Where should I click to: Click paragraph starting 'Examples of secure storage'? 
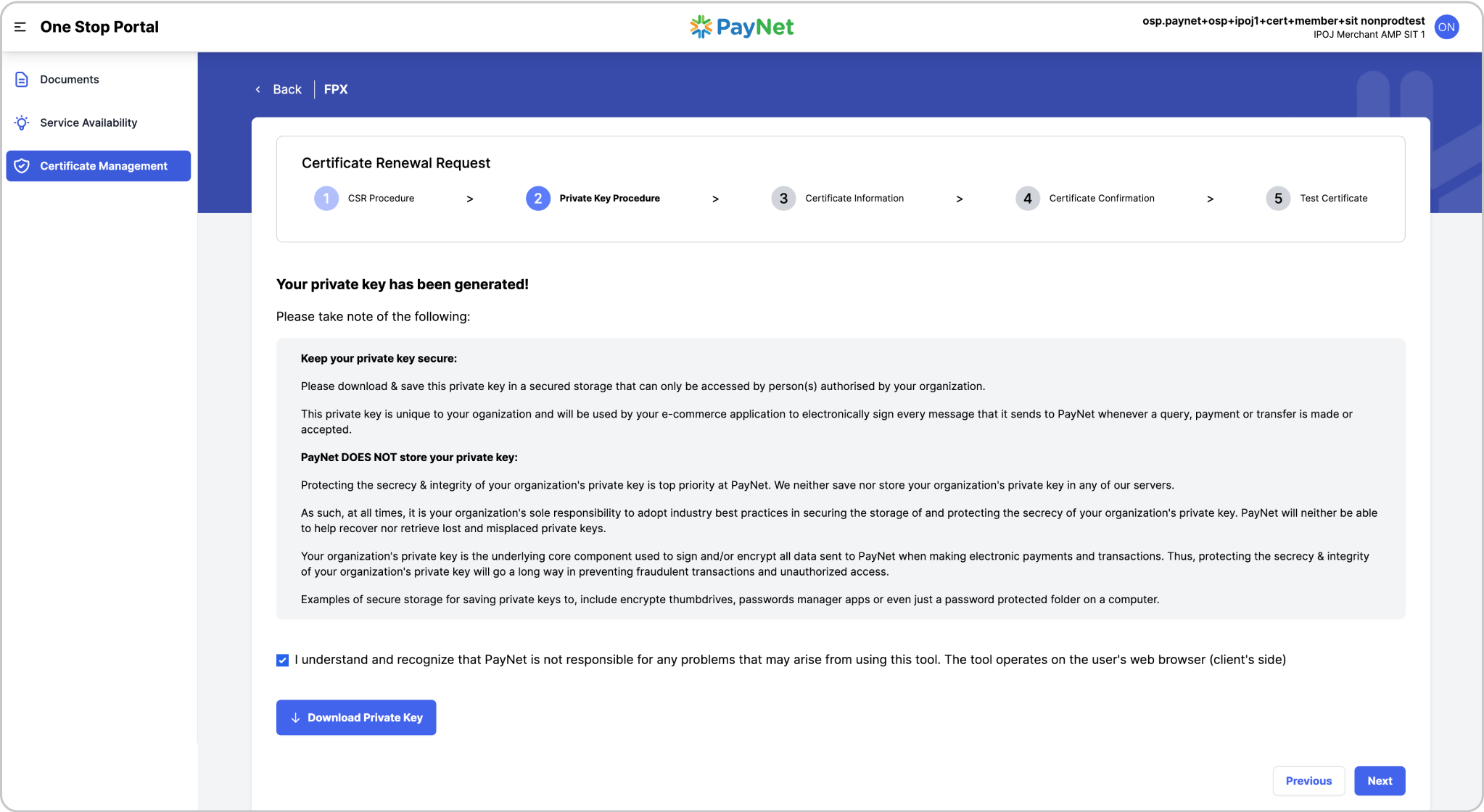(730, 600)
